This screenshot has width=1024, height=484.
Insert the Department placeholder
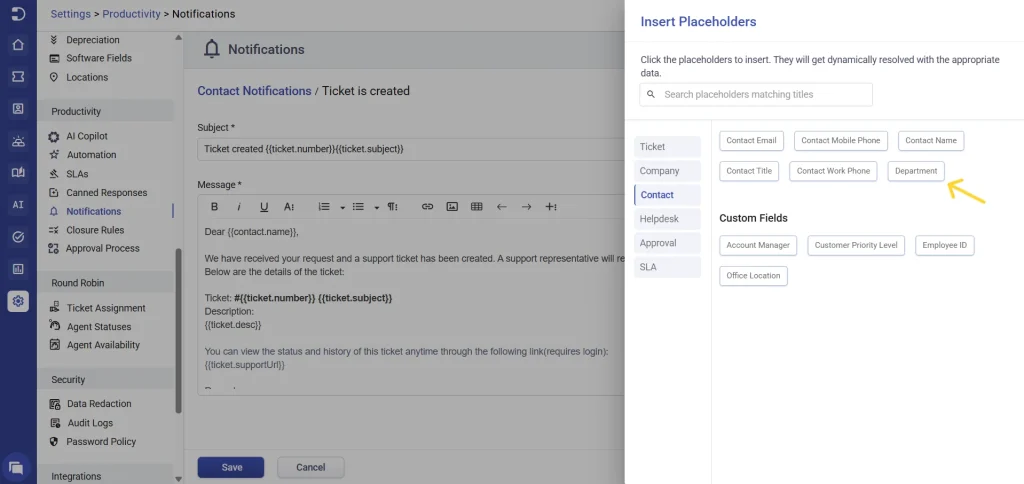click(916, 171)
